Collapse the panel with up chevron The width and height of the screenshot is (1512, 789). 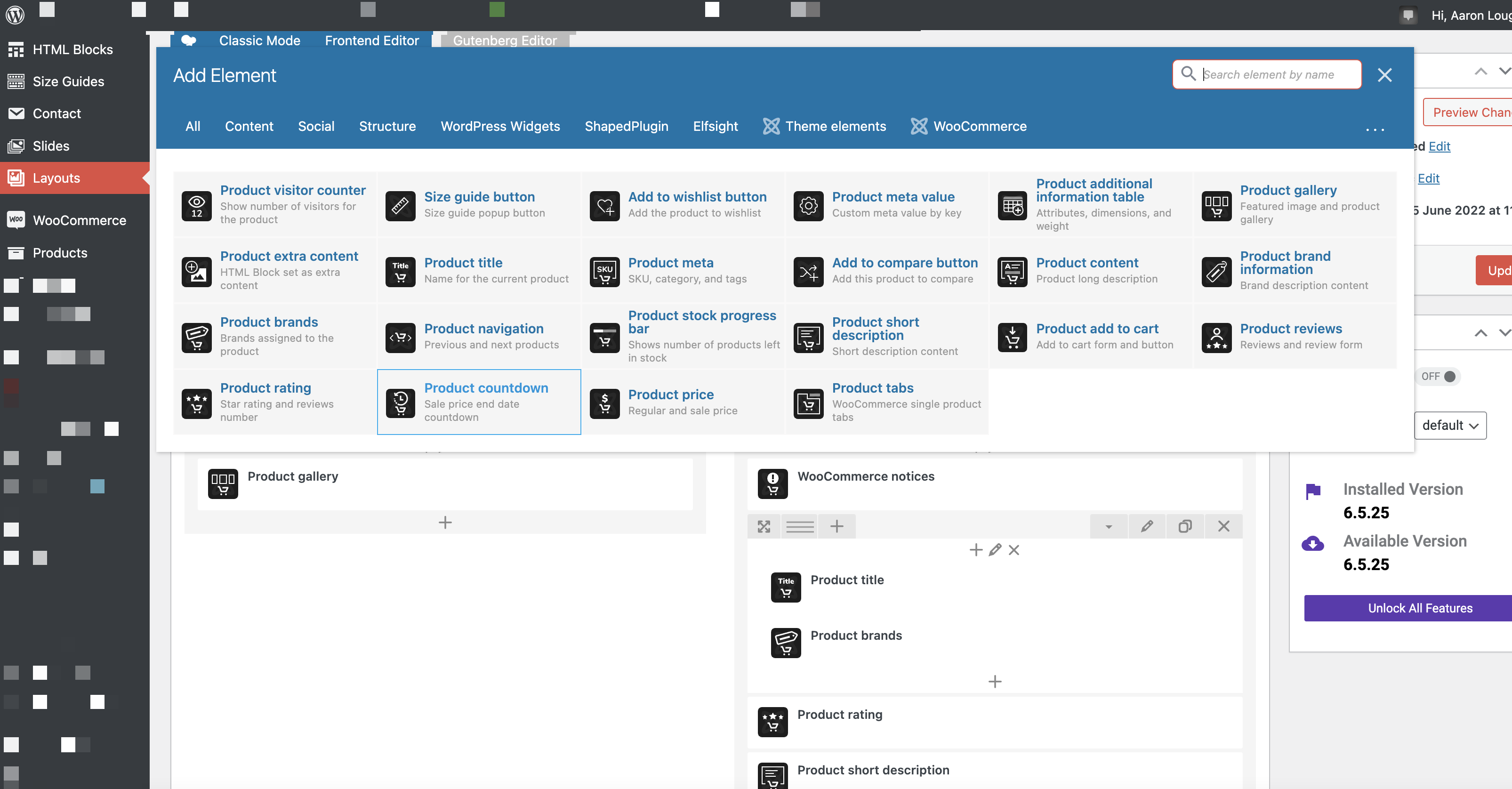tap(1480, 72)
